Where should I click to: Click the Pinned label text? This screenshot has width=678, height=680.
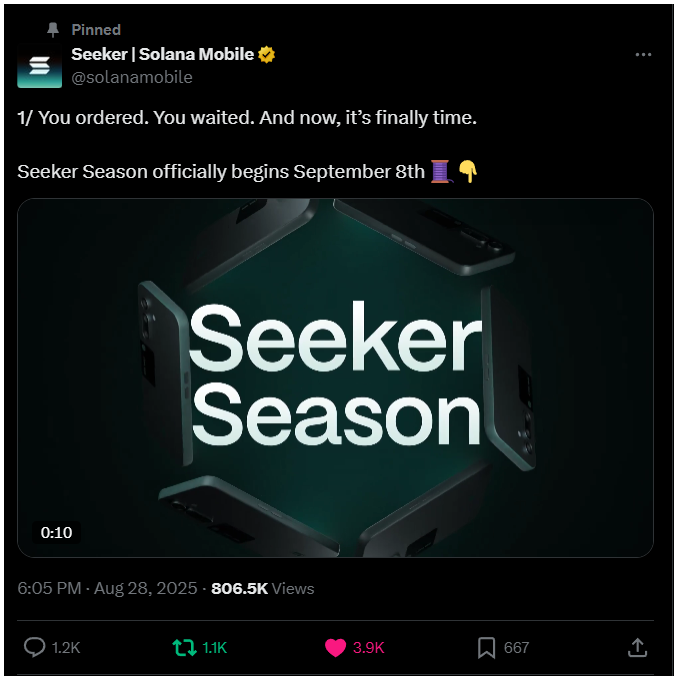pyautogui.click(x=96, y=29)
